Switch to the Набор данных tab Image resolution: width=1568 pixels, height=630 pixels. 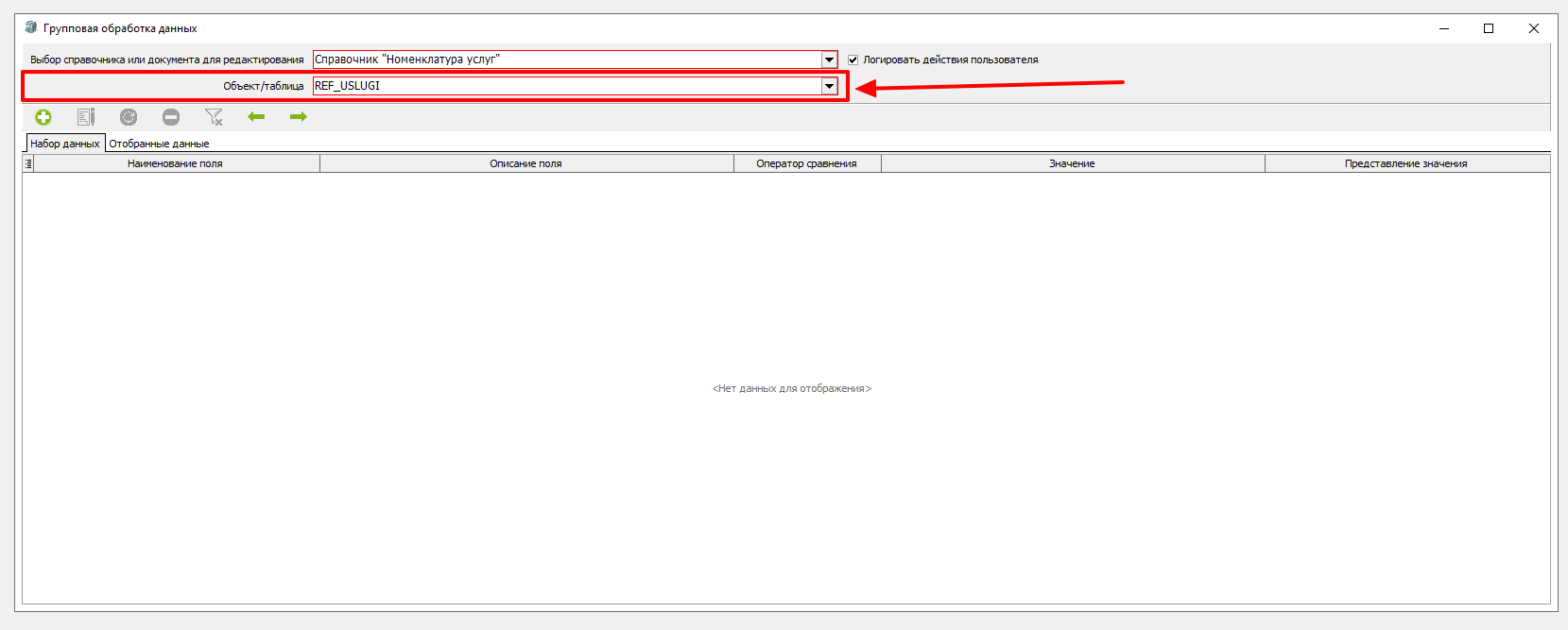point(65,144)
